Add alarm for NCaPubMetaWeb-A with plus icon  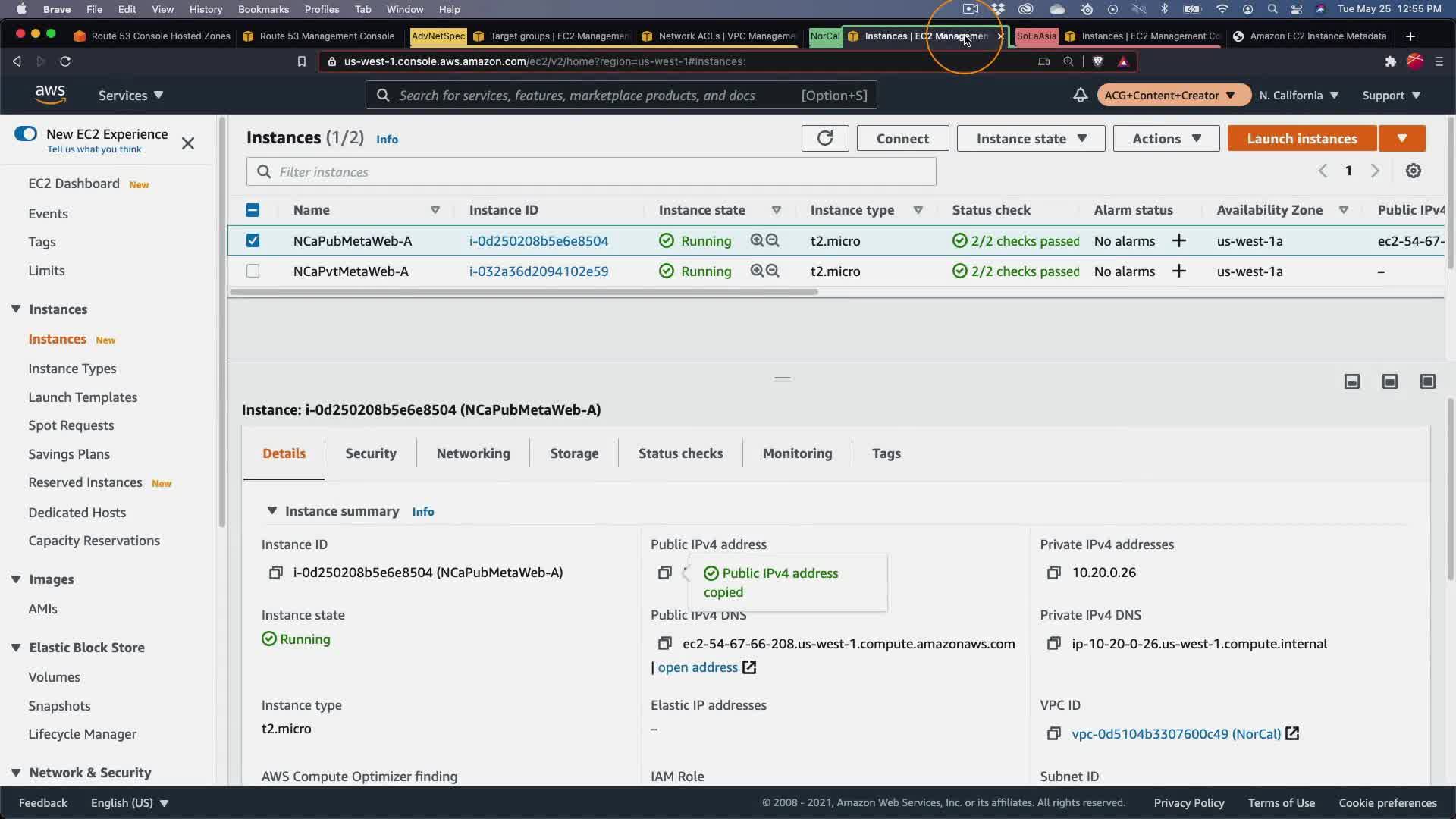coord(1178,241)
